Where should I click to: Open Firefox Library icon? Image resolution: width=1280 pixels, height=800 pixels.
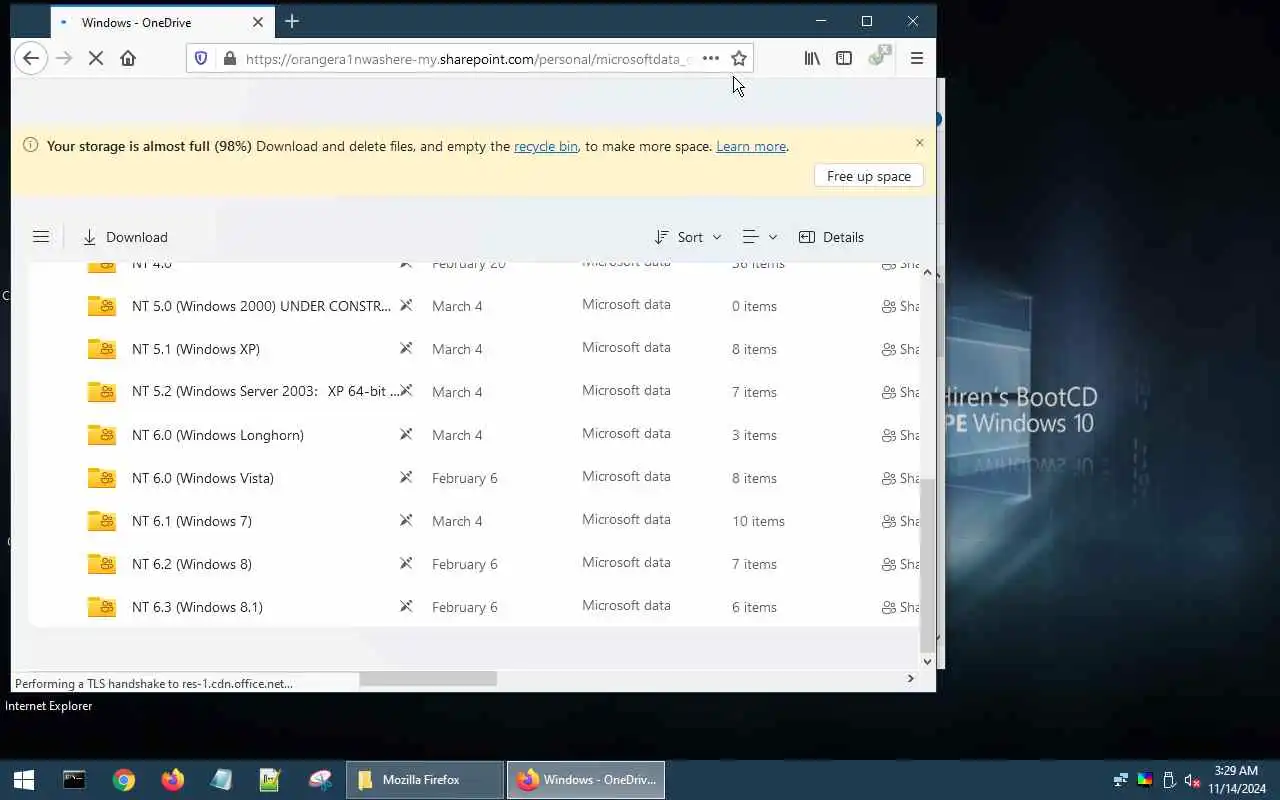pos(812,58)
